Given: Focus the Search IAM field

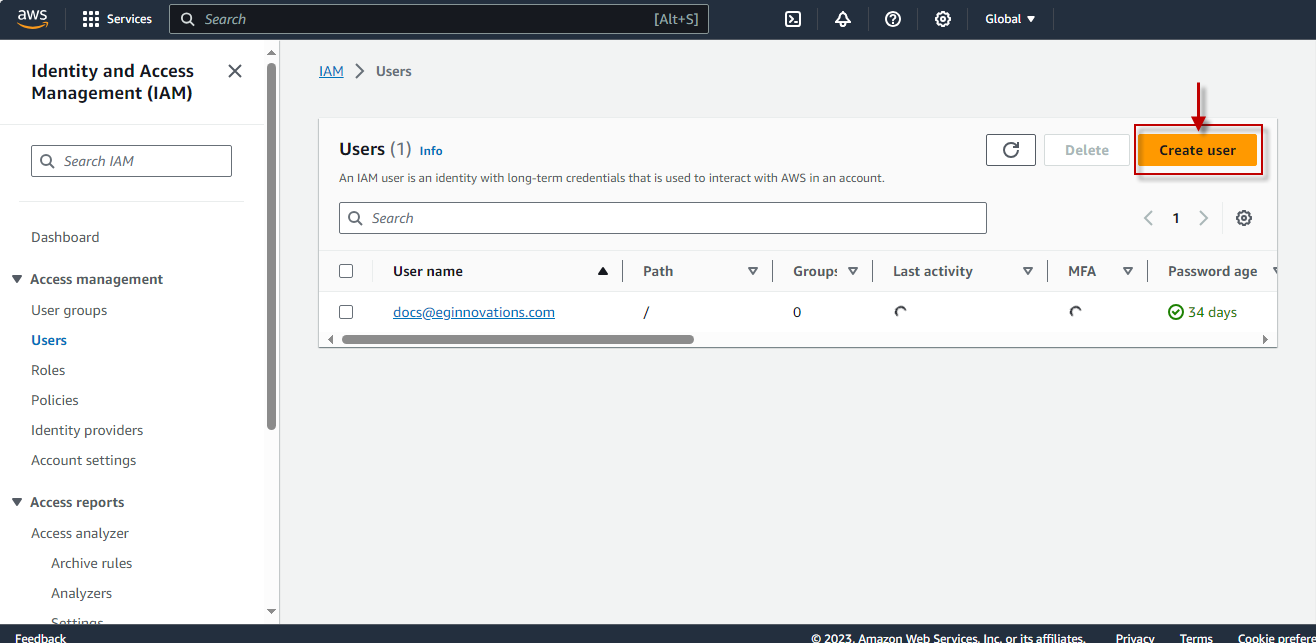Looking at the screenshot, I should [131, 161].
